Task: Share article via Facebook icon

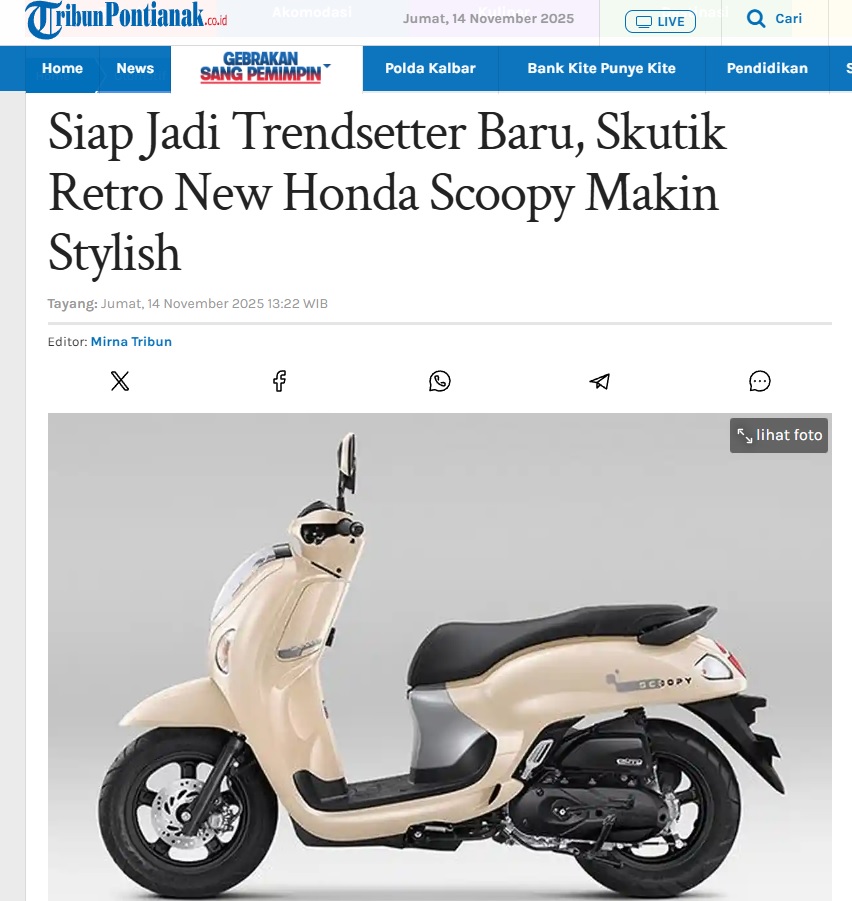Action: (280, 381)
